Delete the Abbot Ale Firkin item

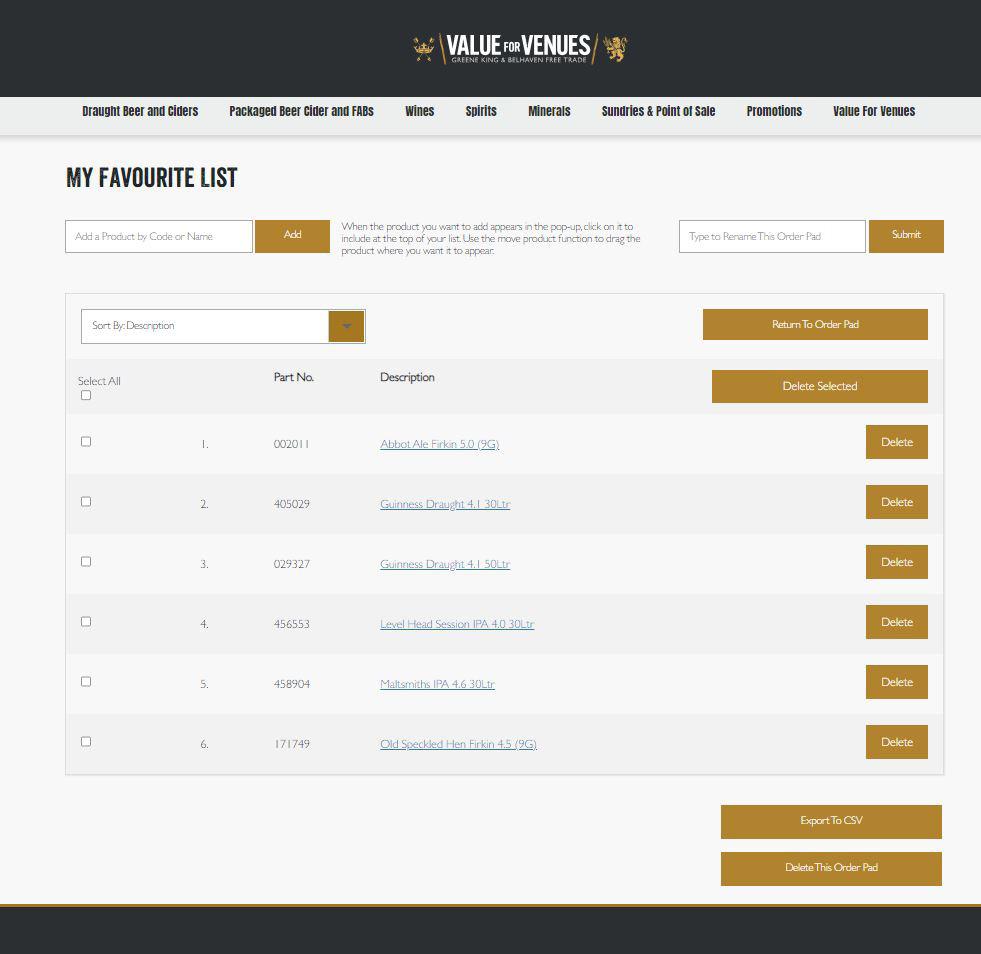[x=897, y=442]
